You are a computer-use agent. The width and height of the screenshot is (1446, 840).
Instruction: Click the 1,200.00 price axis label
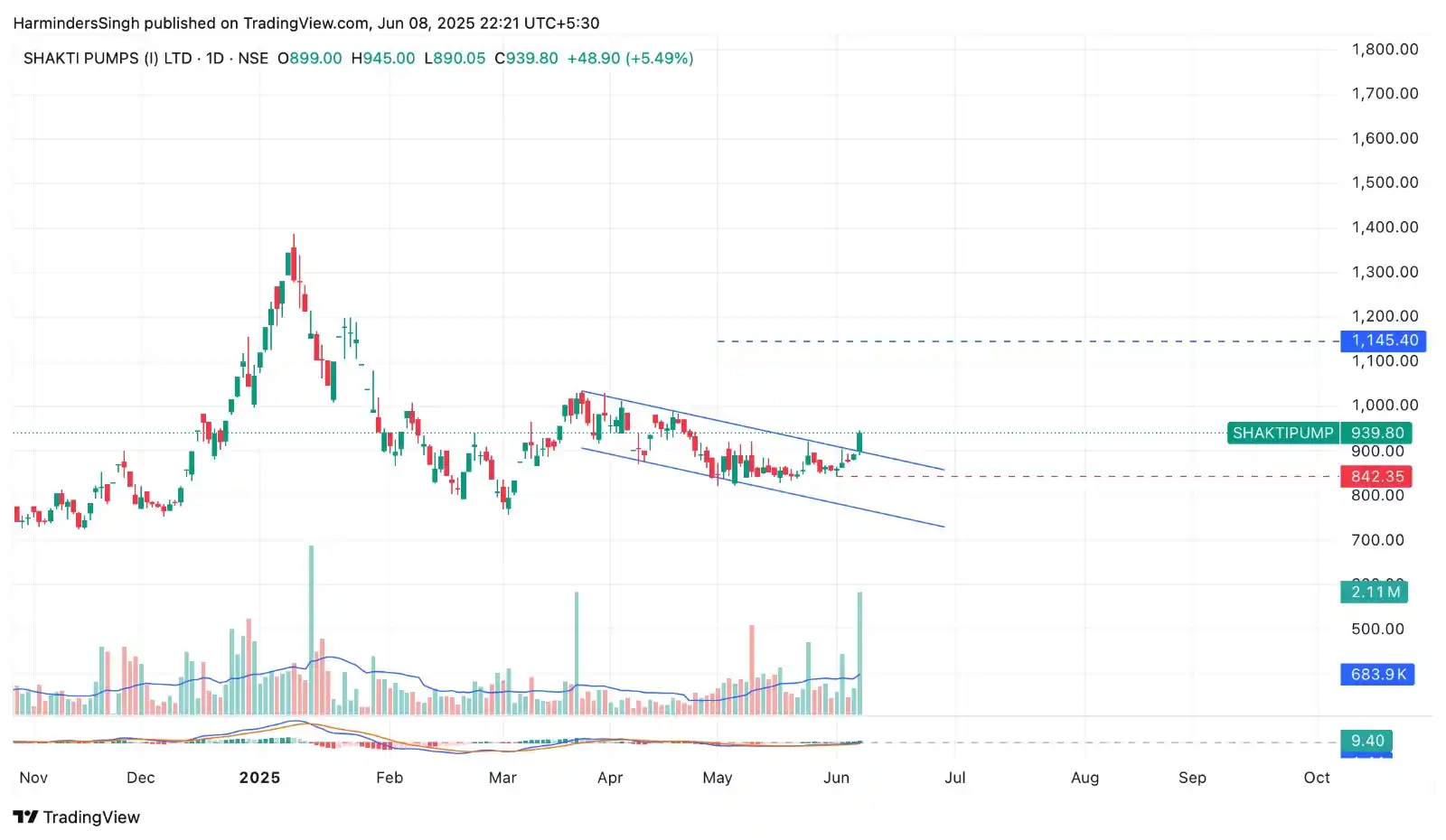pos(1385,316)
